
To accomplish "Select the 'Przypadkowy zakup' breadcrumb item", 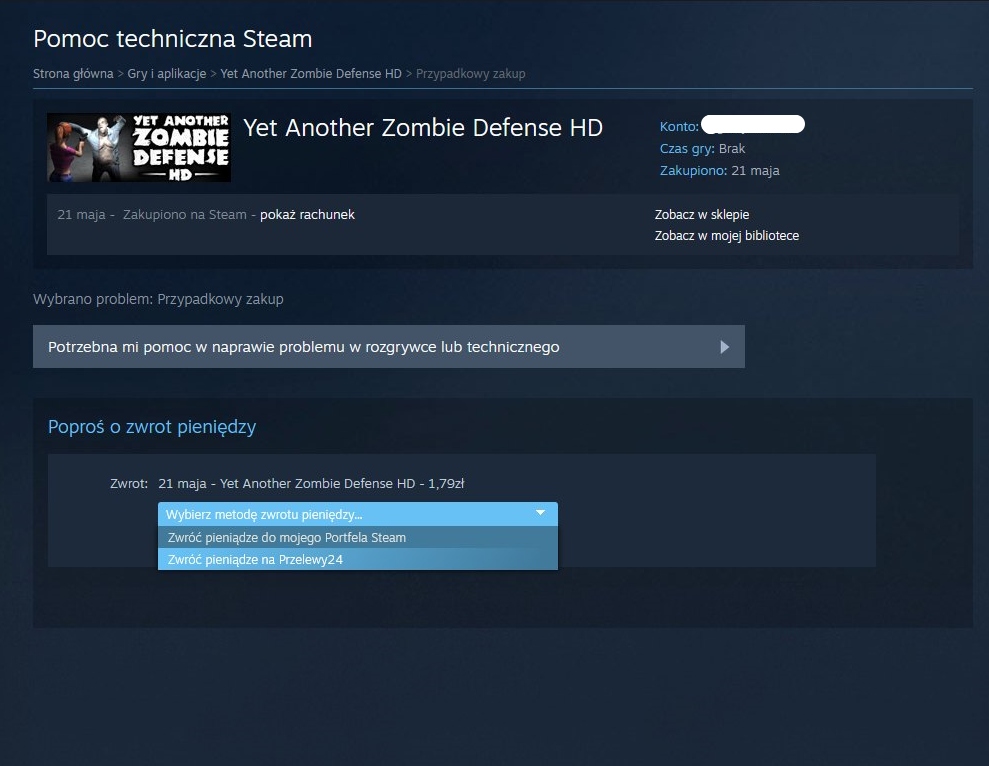I will point(471,74).
